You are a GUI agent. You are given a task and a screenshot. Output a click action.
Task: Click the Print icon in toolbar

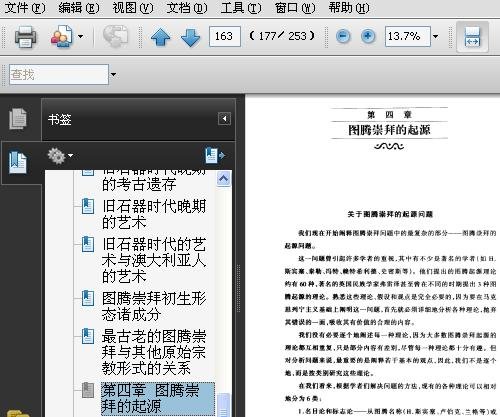point(25,36)
